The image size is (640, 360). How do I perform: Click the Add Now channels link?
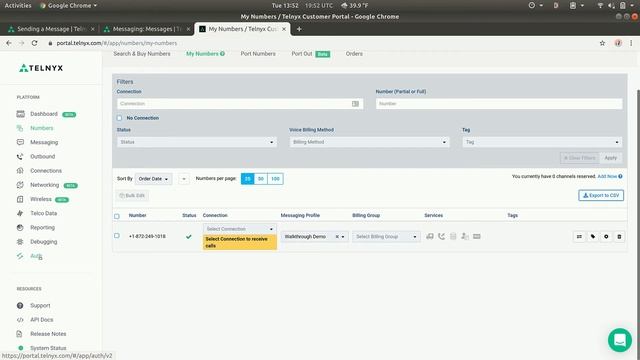(607, 176)
